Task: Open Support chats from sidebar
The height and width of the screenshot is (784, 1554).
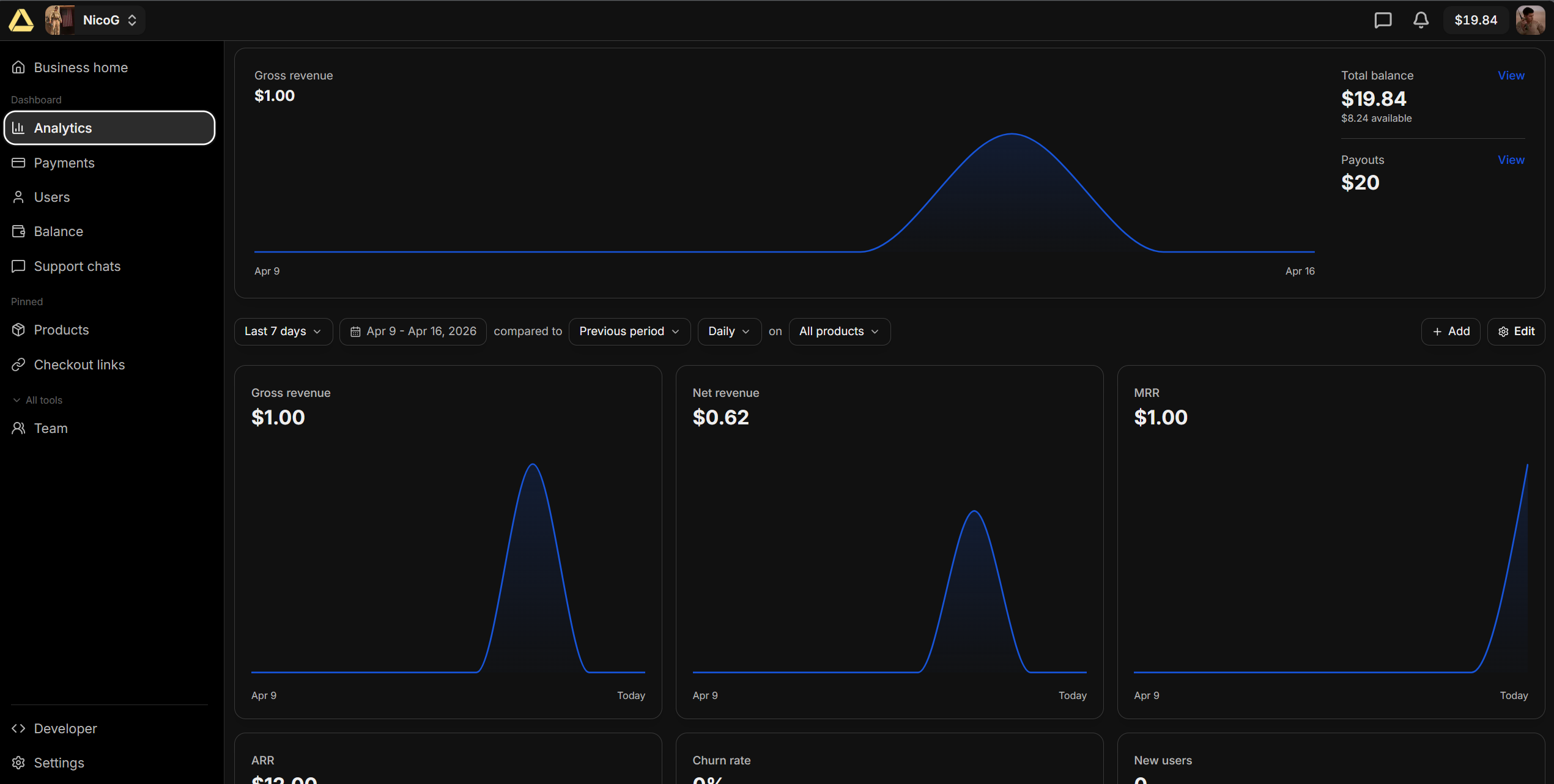Action: click(77, 266)
